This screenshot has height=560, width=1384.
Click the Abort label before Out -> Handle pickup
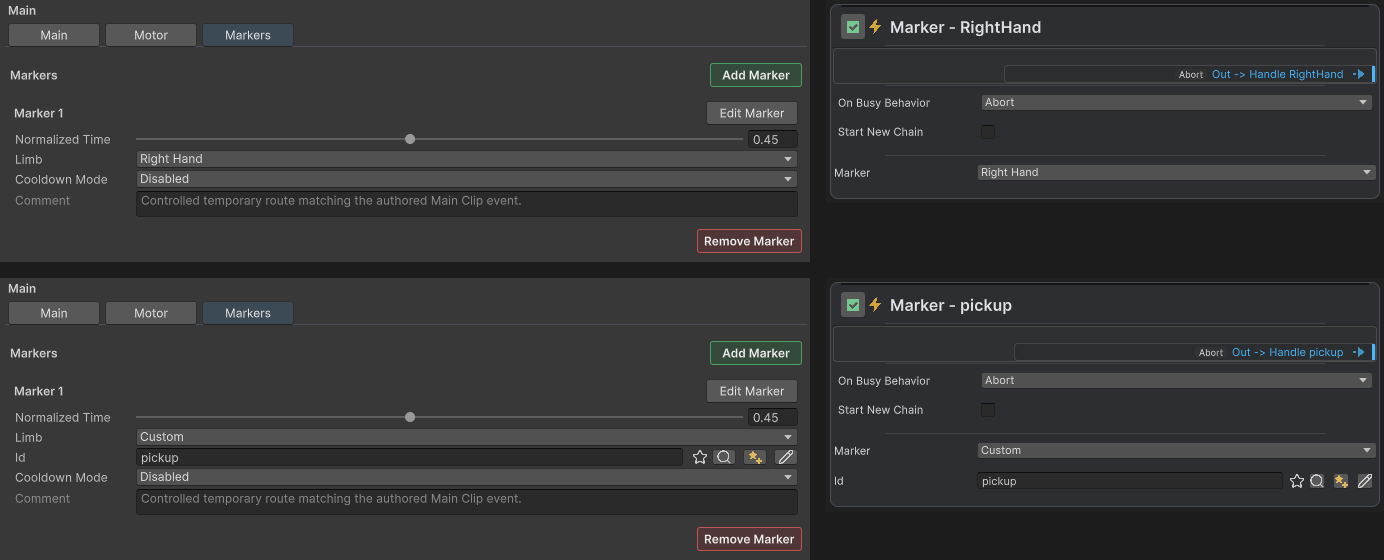tap(1210, 353)
